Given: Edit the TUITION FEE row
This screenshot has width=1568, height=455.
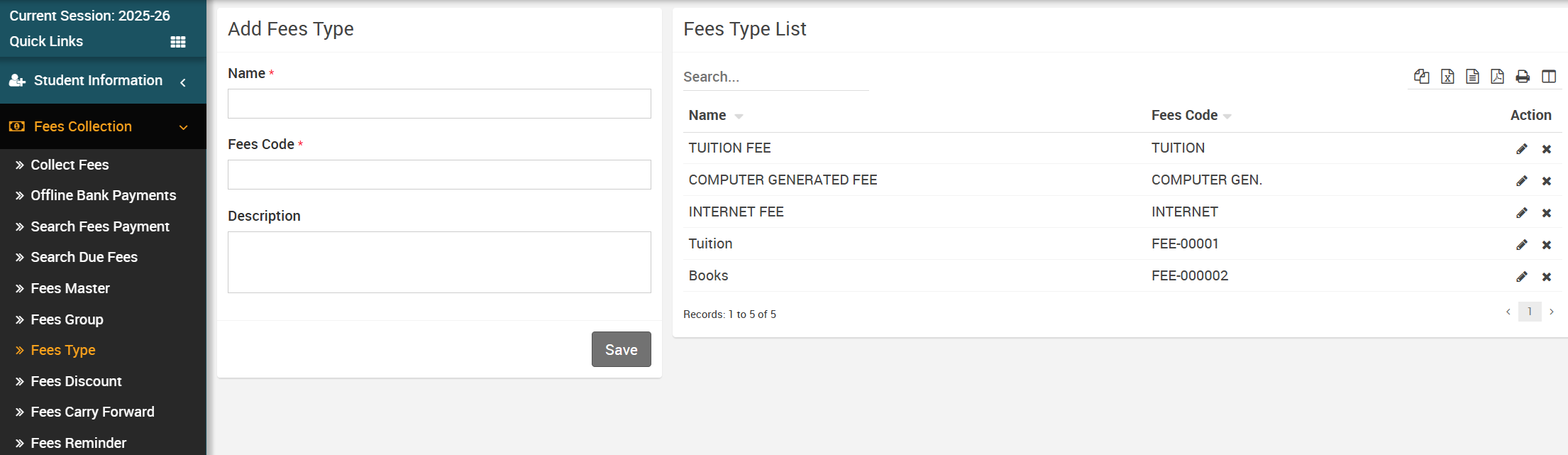Looking at the screenshot, I should [x=1522, y=149].
